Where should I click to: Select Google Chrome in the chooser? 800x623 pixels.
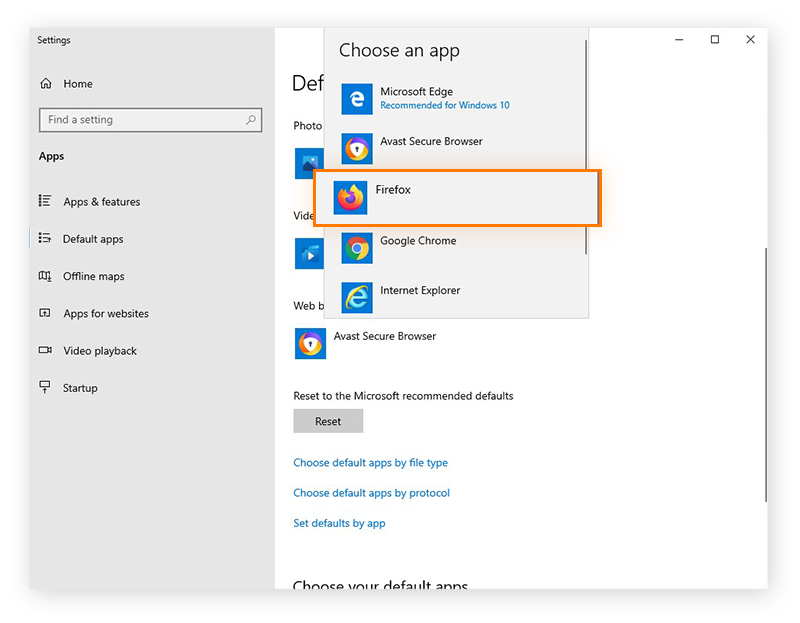[418, 241]
